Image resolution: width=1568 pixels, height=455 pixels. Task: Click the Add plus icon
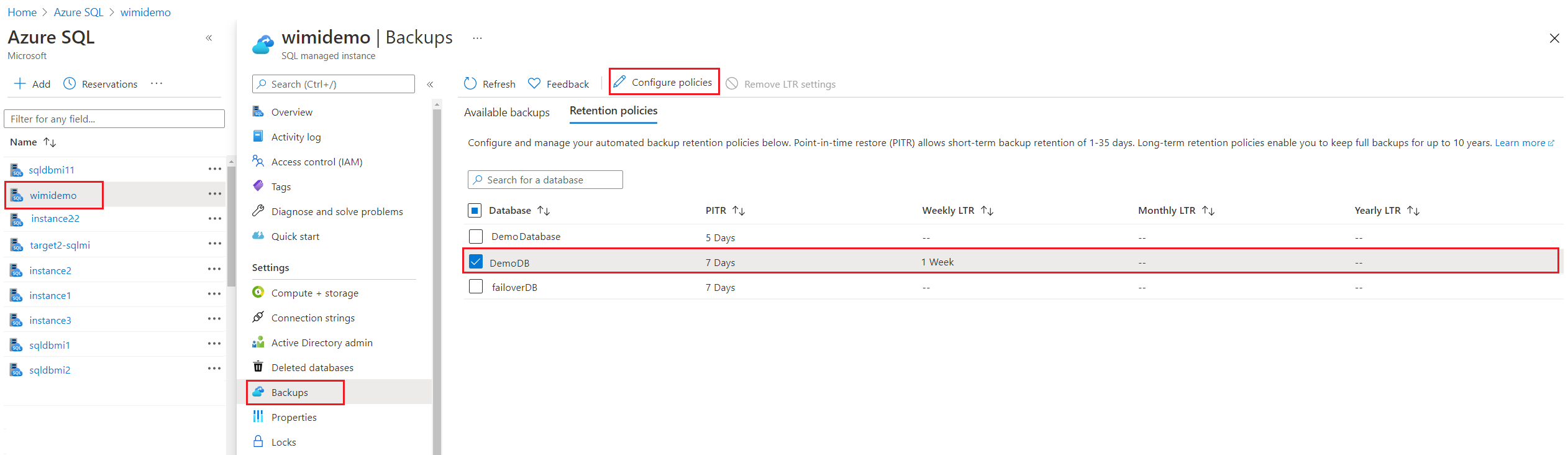tap(20, 83)
